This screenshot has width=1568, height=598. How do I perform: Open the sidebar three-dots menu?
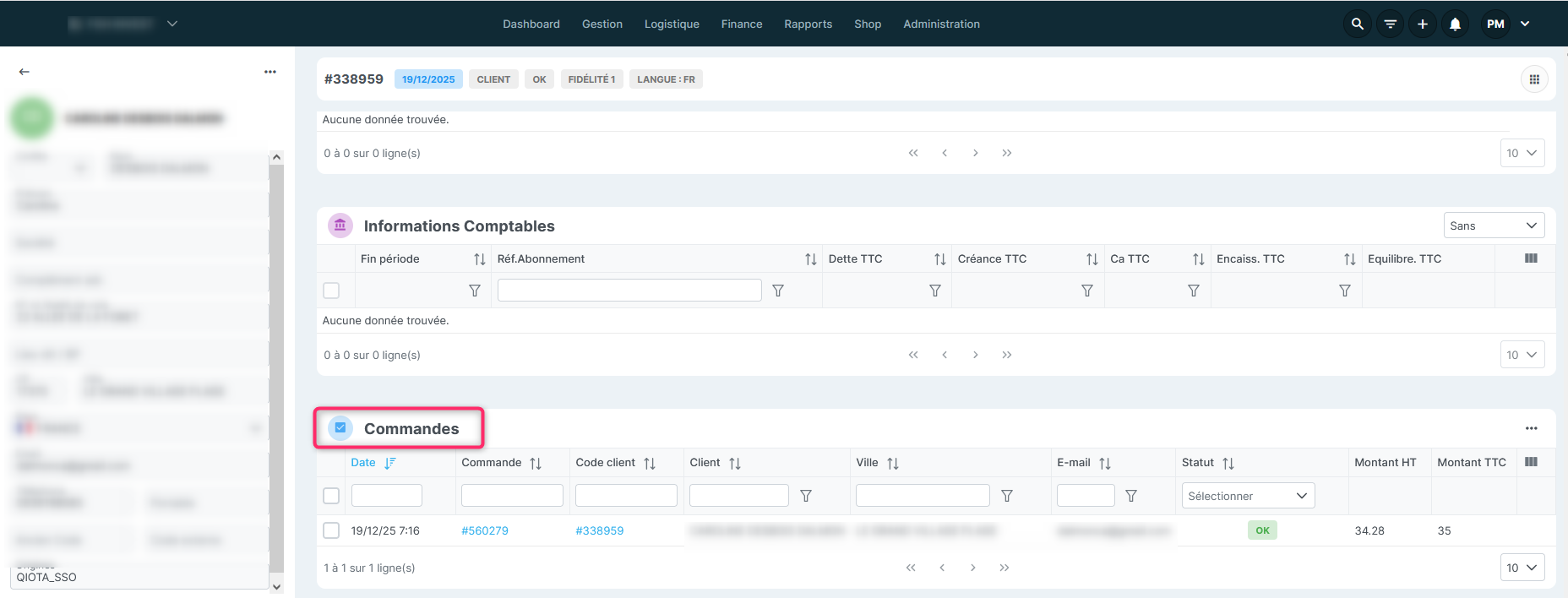[x=269, y=72]
